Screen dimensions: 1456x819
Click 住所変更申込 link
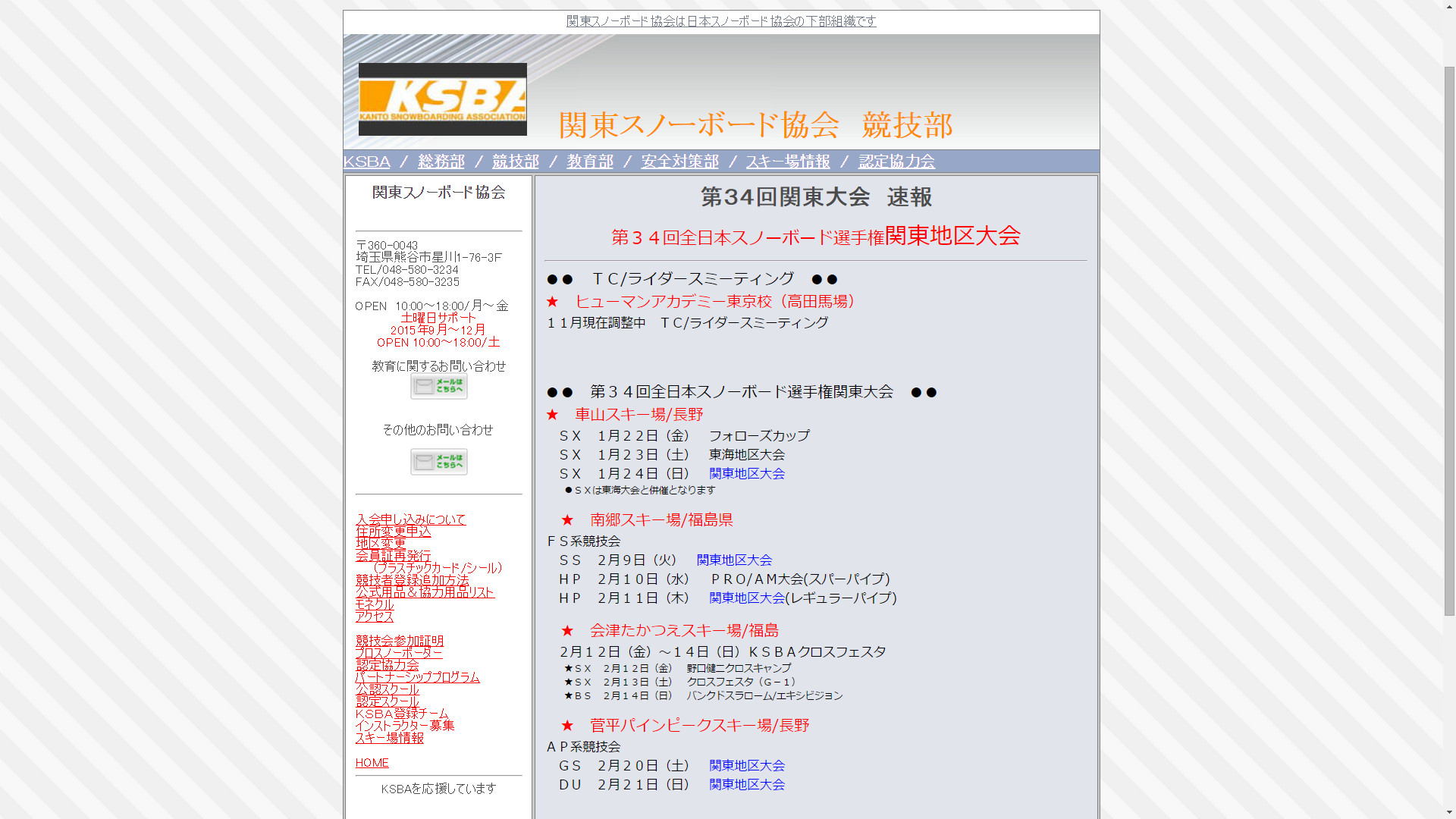point(393,532)
